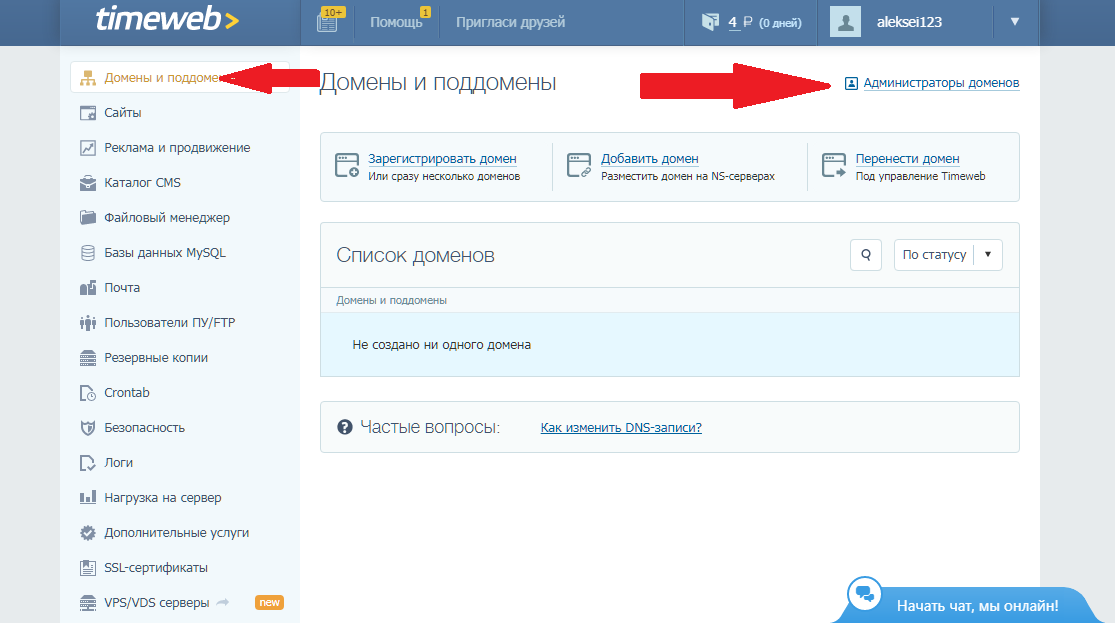Select 'Crontab' from the sidebar
1115x623 pixels.
(x=127, y=393)
